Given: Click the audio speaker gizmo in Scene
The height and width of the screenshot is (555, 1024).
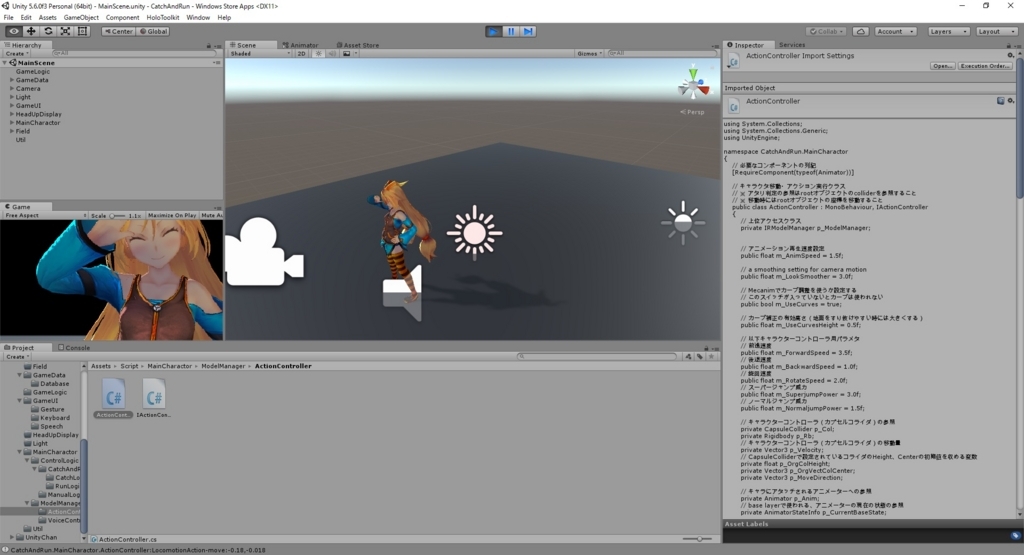Looking at the screenshot, I should click(x=402, y=293).
